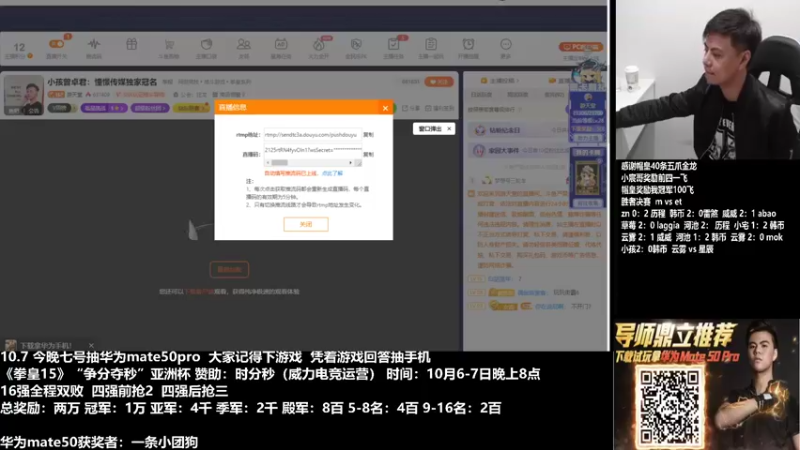Open the audio waveform tool icon
Screen dimensions: 800x450
point(94,44)
